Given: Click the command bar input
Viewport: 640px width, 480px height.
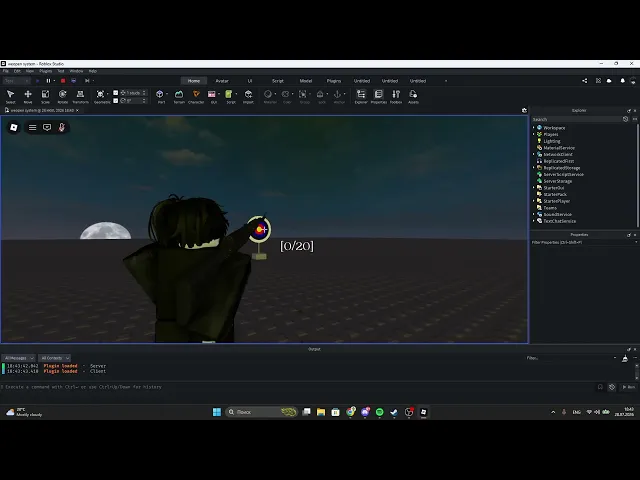Looking at the screenshot, I should (298, 387).
